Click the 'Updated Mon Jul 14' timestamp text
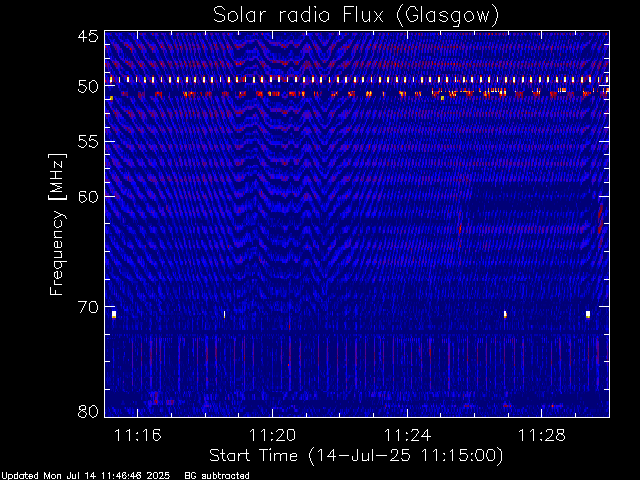640x480 pixels. pos(85,476)
